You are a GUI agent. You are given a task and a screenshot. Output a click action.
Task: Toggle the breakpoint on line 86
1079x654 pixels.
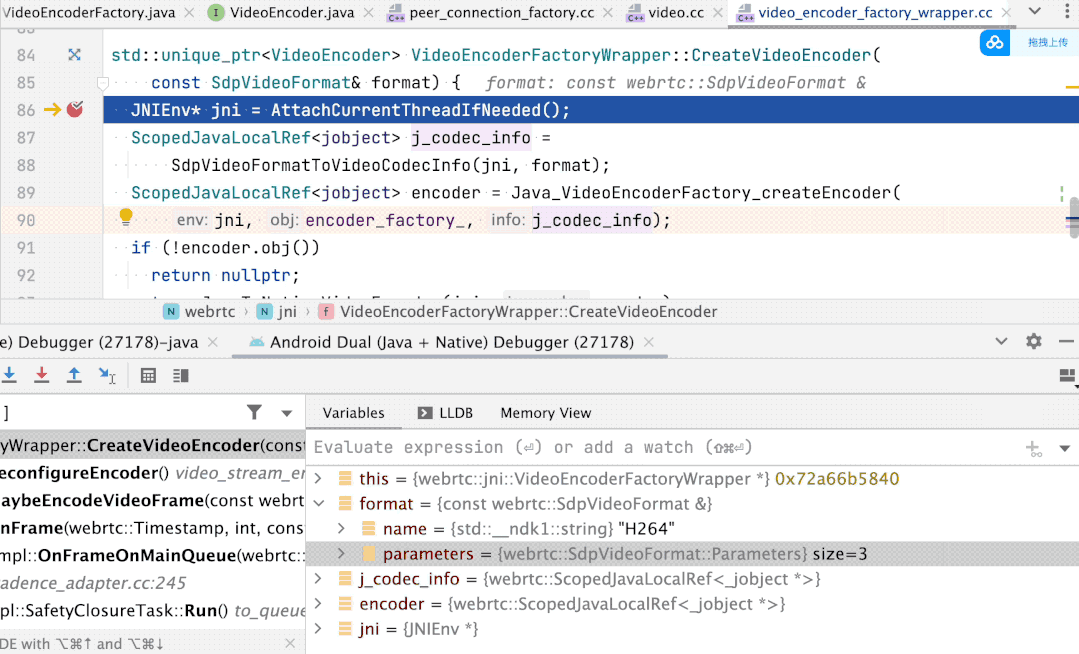[x=75, y=110]
